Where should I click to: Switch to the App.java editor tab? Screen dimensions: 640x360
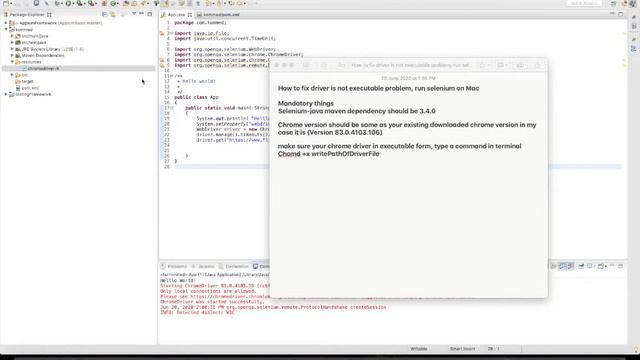[176, 15]
